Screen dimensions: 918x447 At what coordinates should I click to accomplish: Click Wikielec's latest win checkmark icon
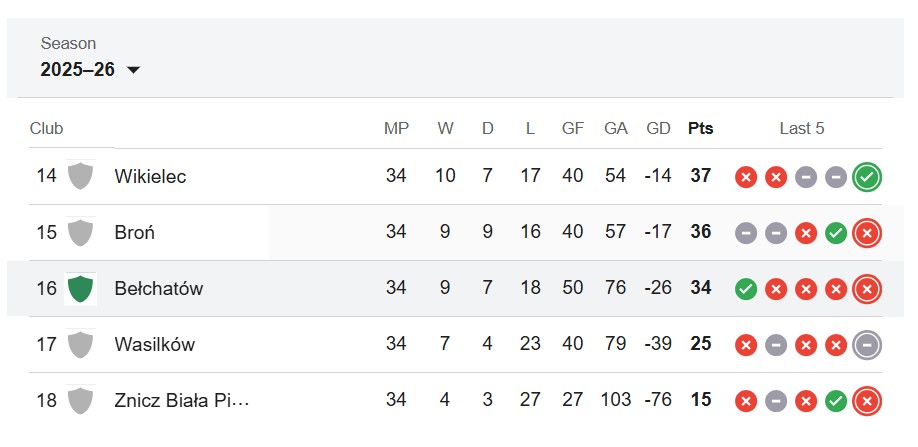point(867,177)
